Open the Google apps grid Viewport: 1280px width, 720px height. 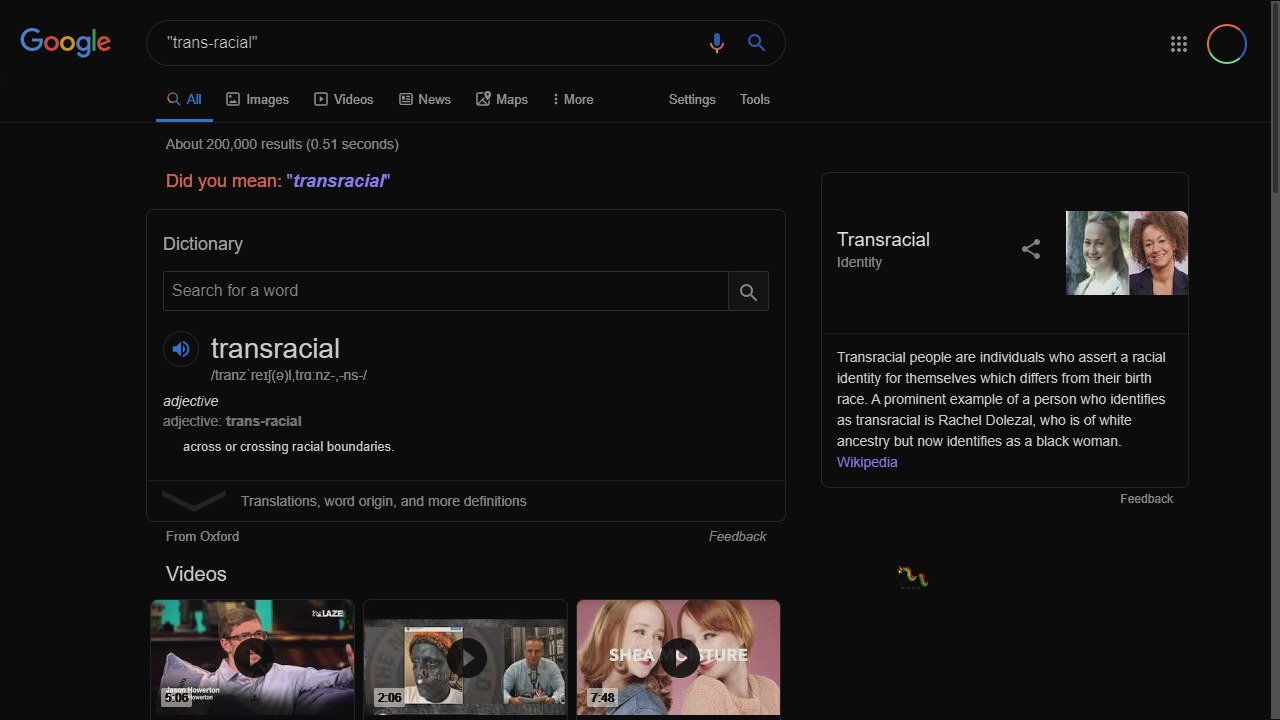tap(1179, 44)
